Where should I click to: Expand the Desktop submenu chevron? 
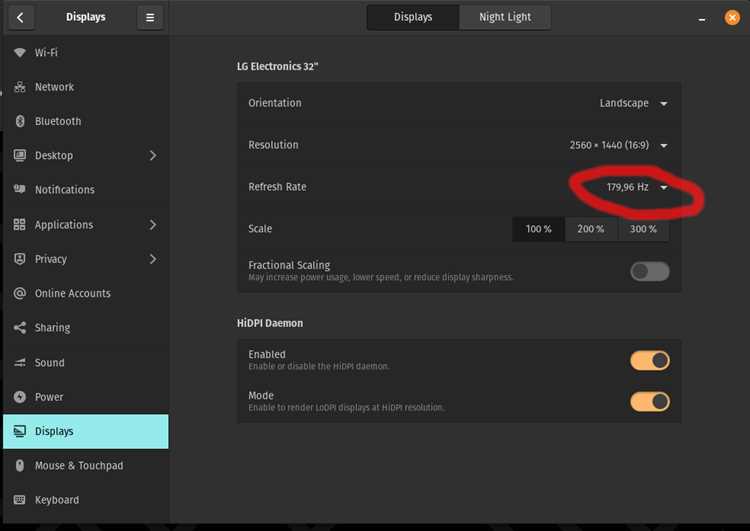pos(153,155)
